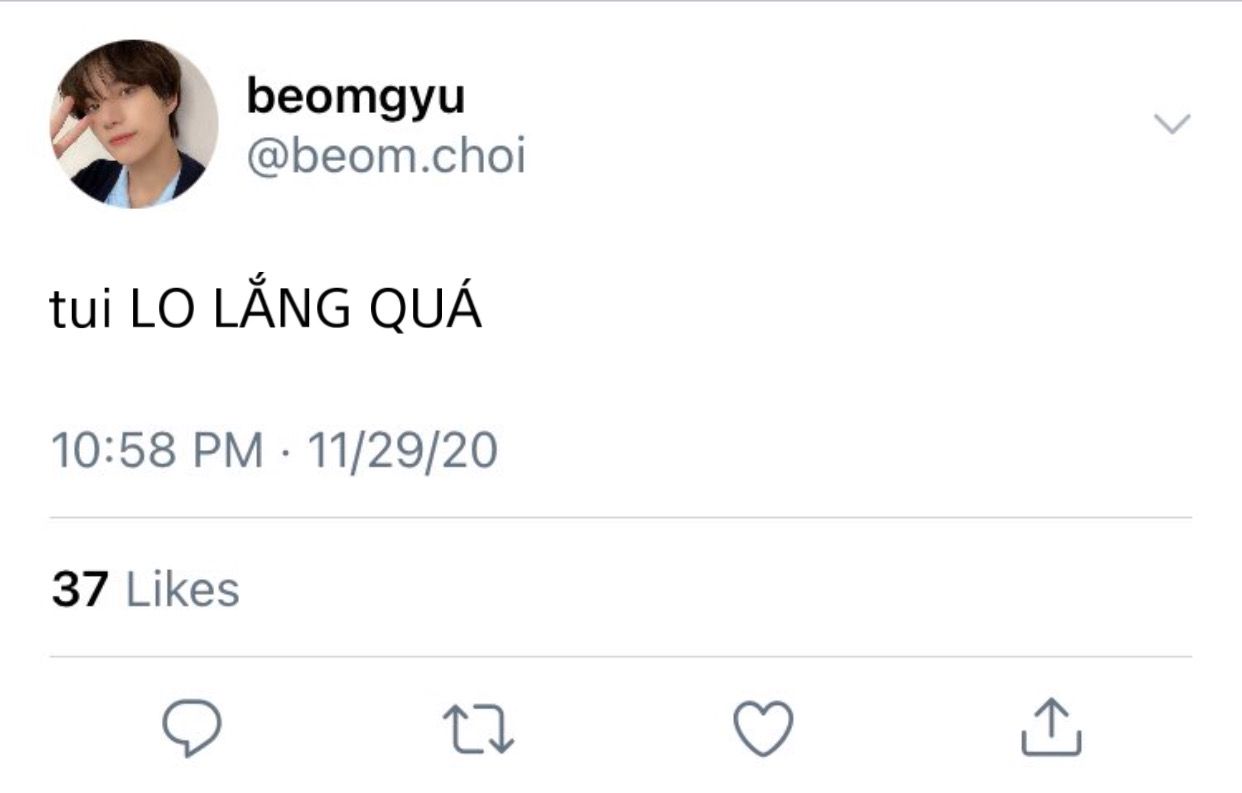The height and width of the screenshot is (793, 1242).
Task: Click the 10:58 PM timestamp
Action: click(x=158, y=451)
